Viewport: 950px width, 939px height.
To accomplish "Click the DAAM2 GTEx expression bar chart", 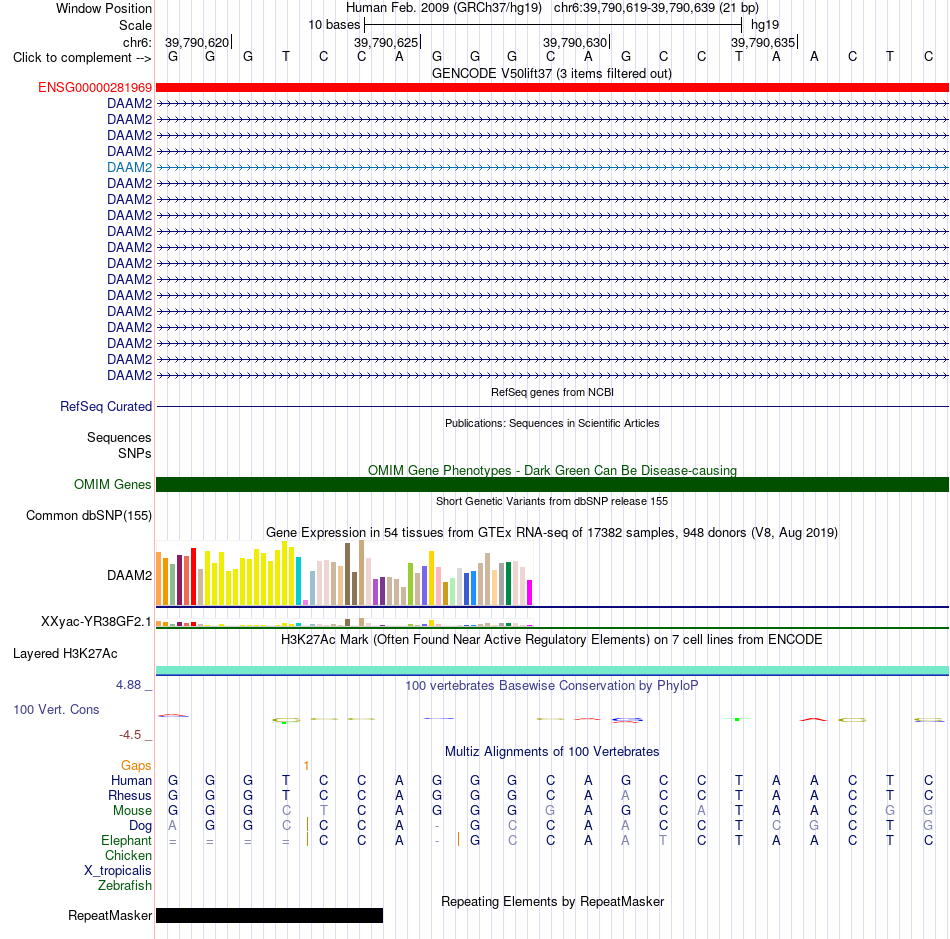I will 344,573.
